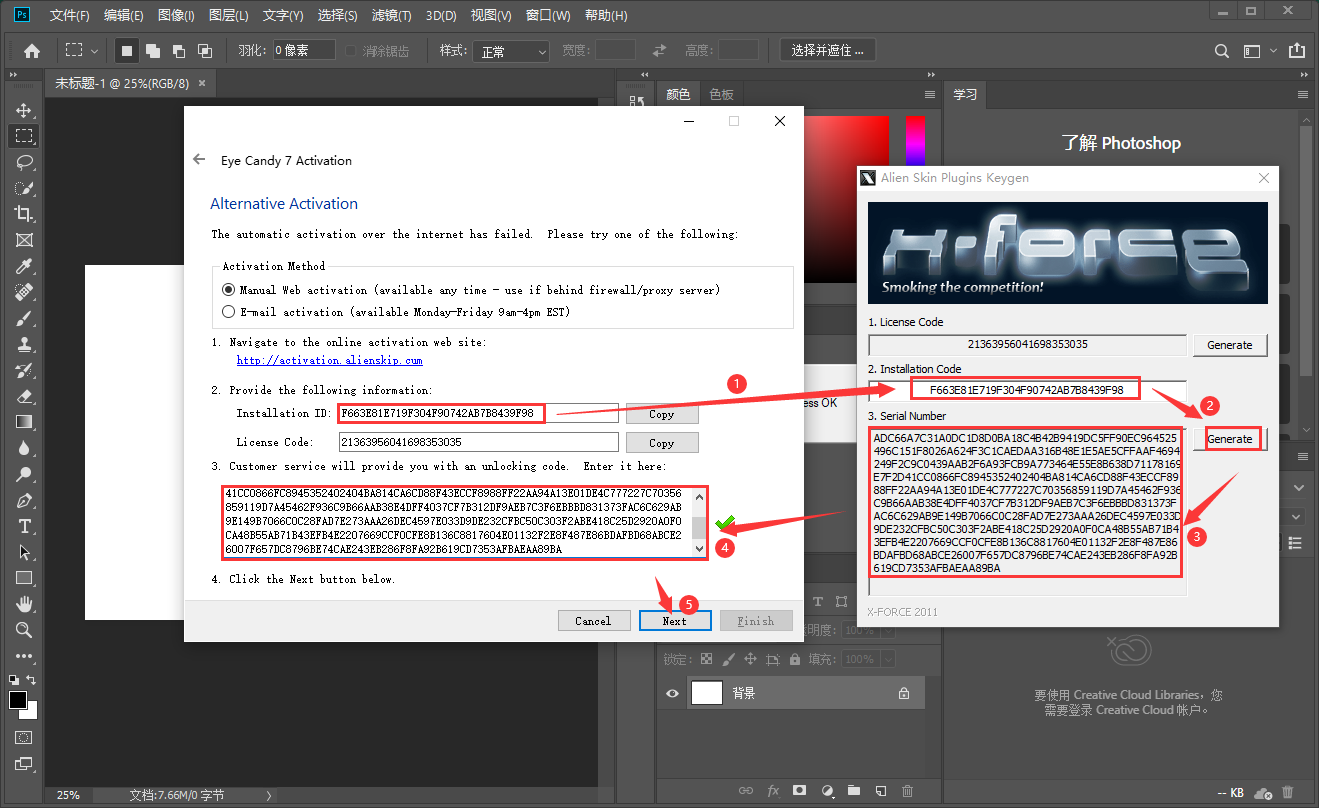Choose the Intersect with selection mode
Viewport: 1319px width, 808px height.
(x=204, y=50)
